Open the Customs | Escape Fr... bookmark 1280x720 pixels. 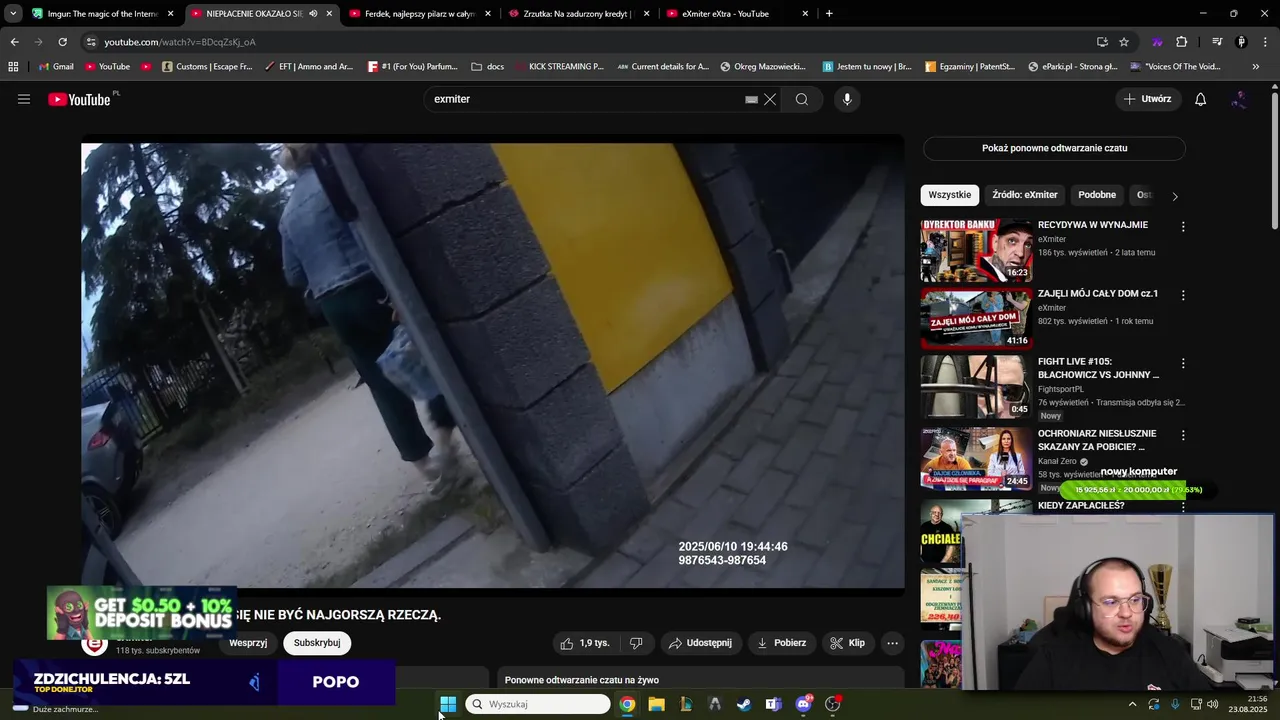[207, 66]
